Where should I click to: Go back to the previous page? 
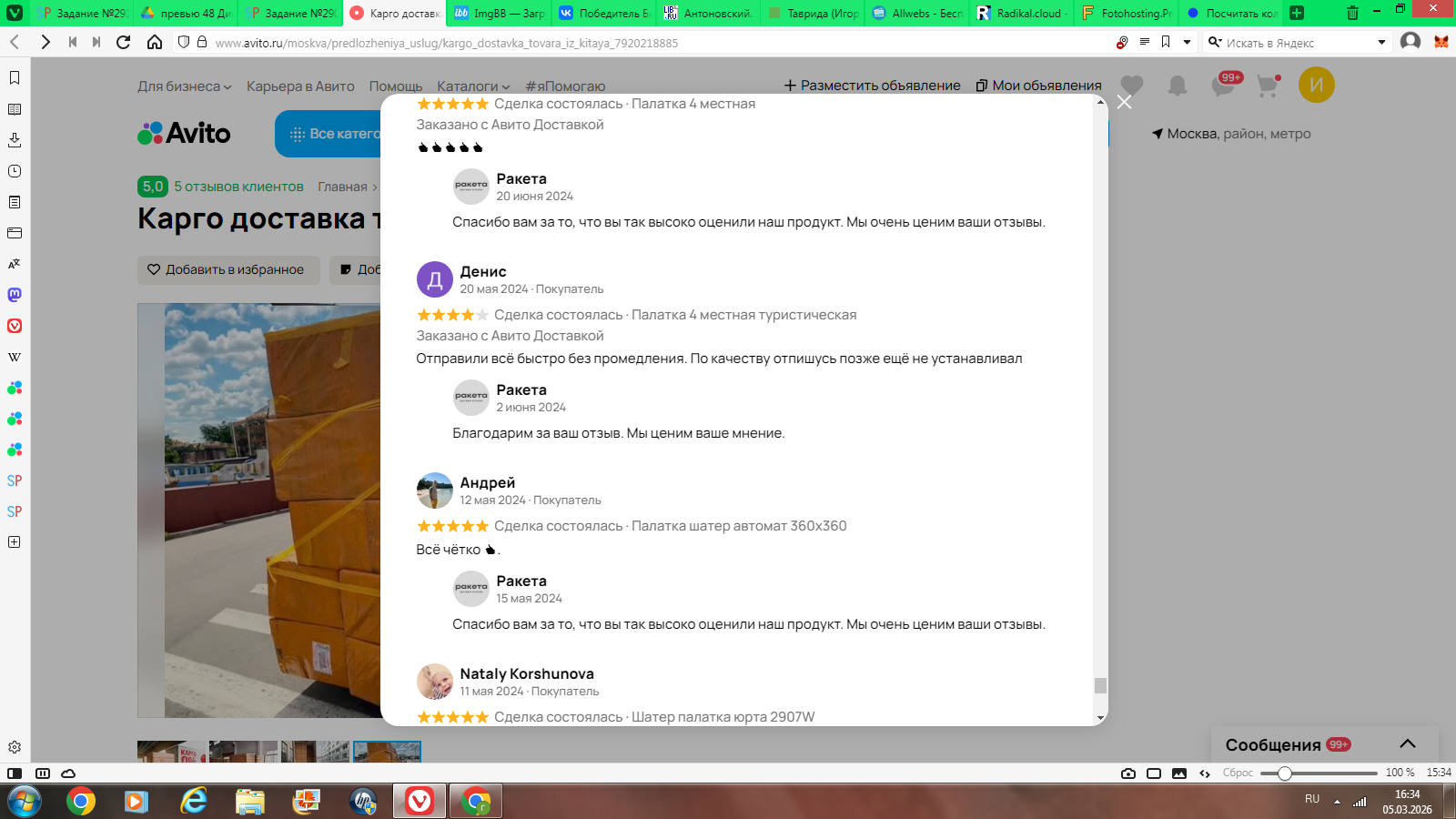15,42
